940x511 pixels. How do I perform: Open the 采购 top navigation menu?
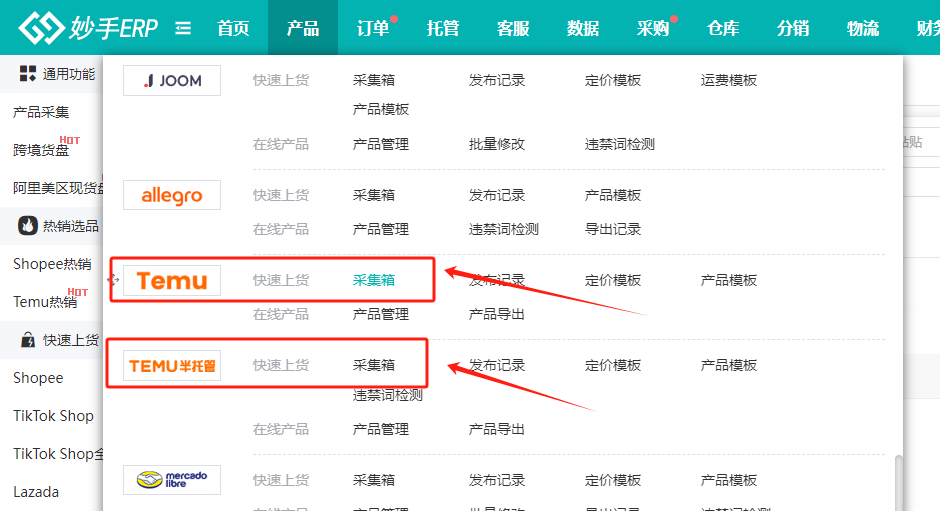pos(653,28)
